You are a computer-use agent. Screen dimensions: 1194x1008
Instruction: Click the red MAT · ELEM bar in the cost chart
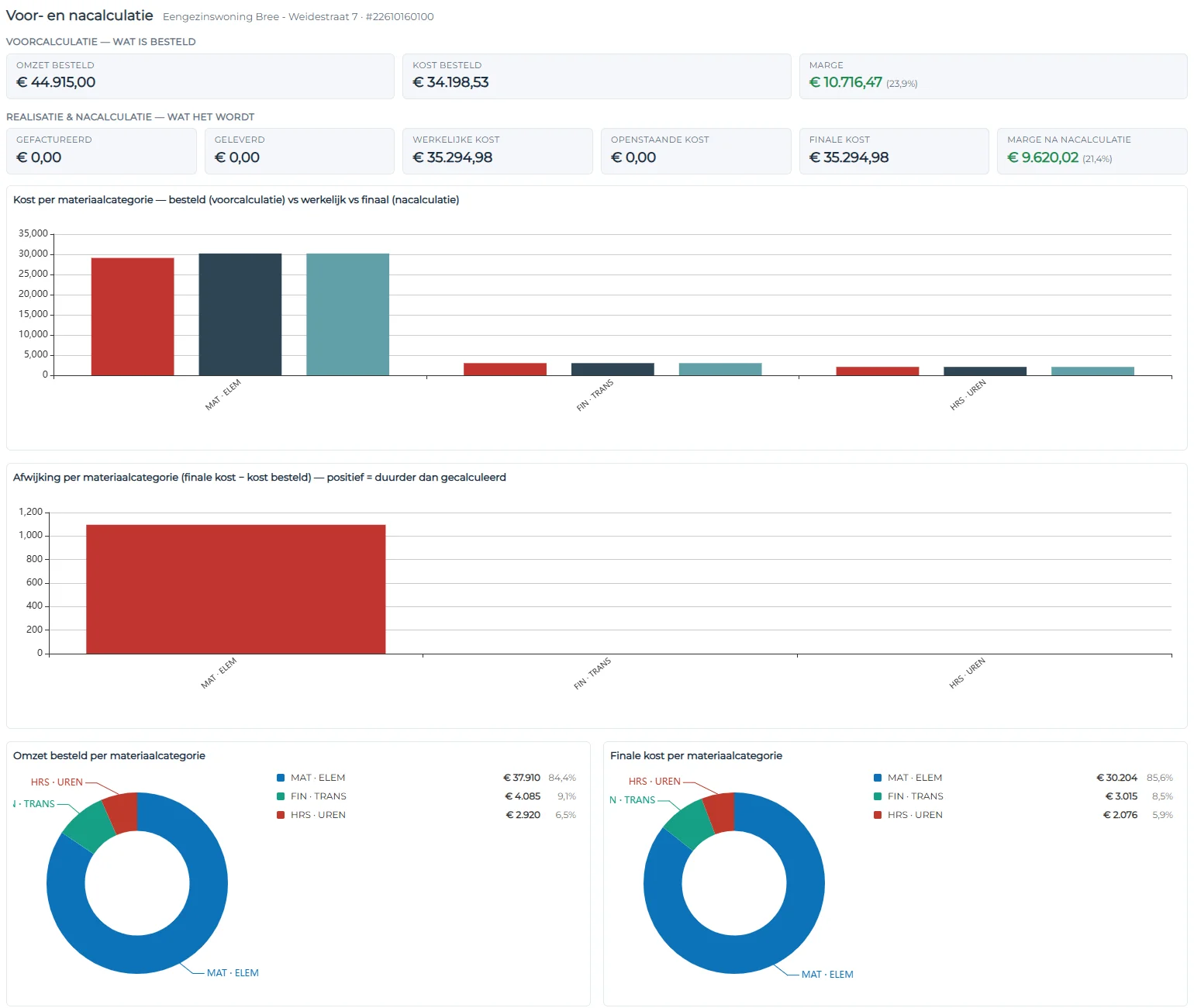[133, 316]
